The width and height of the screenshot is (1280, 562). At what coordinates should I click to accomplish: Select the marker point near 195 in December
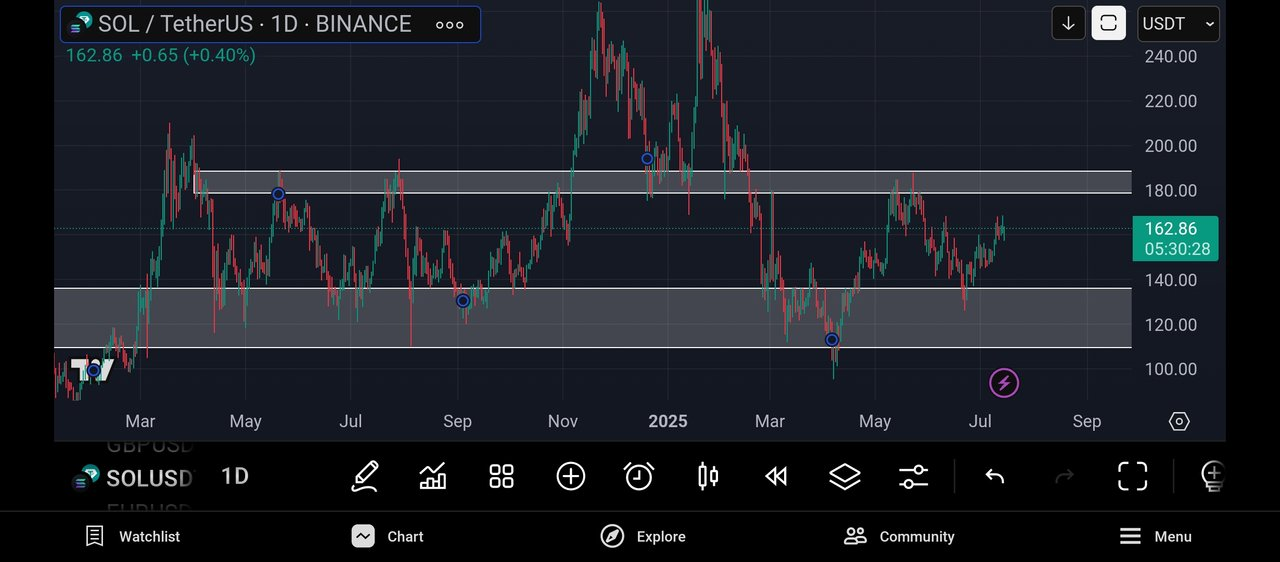pyautogui.click(x=648, y=159)
